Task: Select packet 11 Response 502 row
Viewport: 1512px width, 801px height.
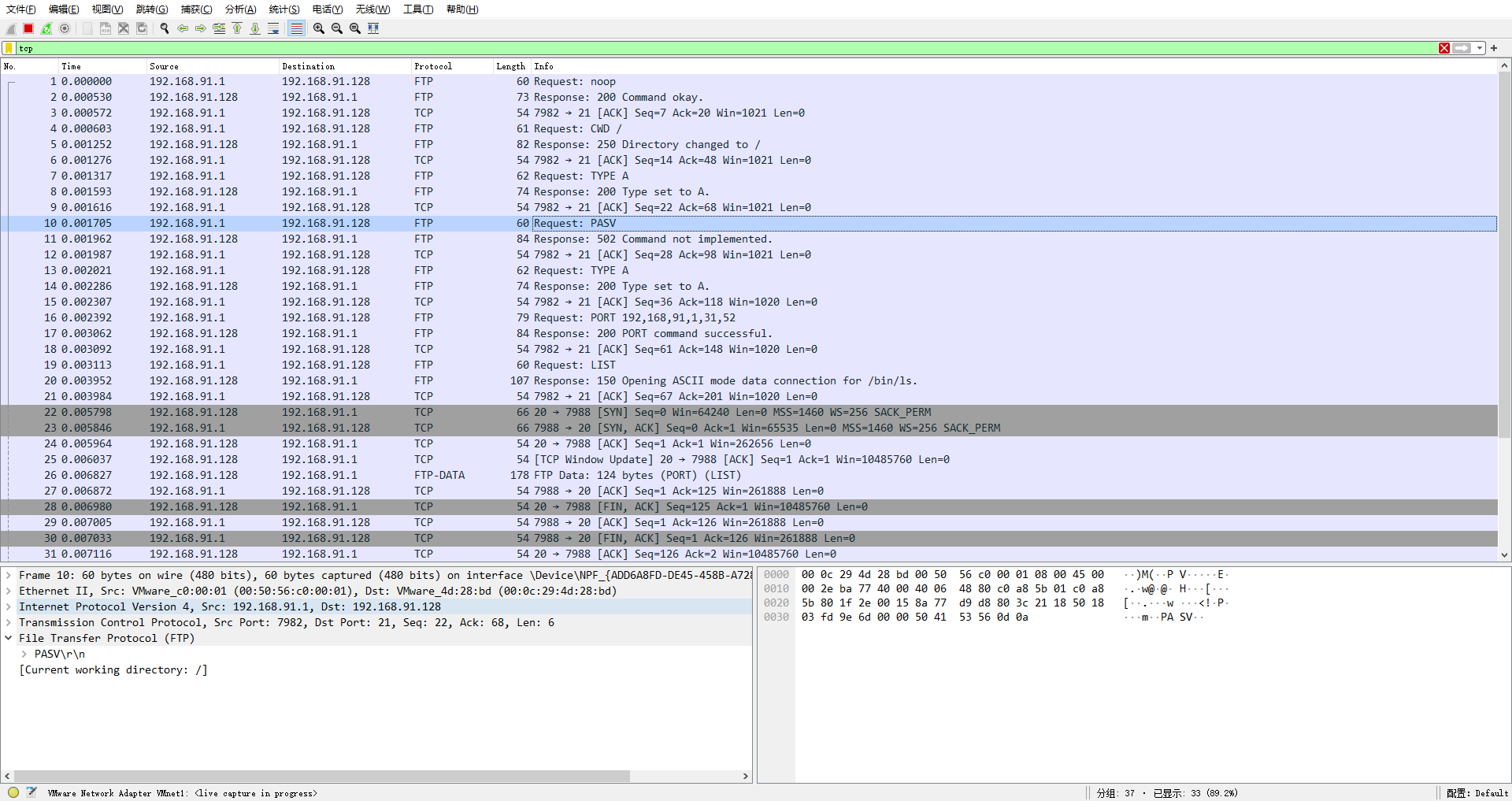Action: tap(749, 239)
